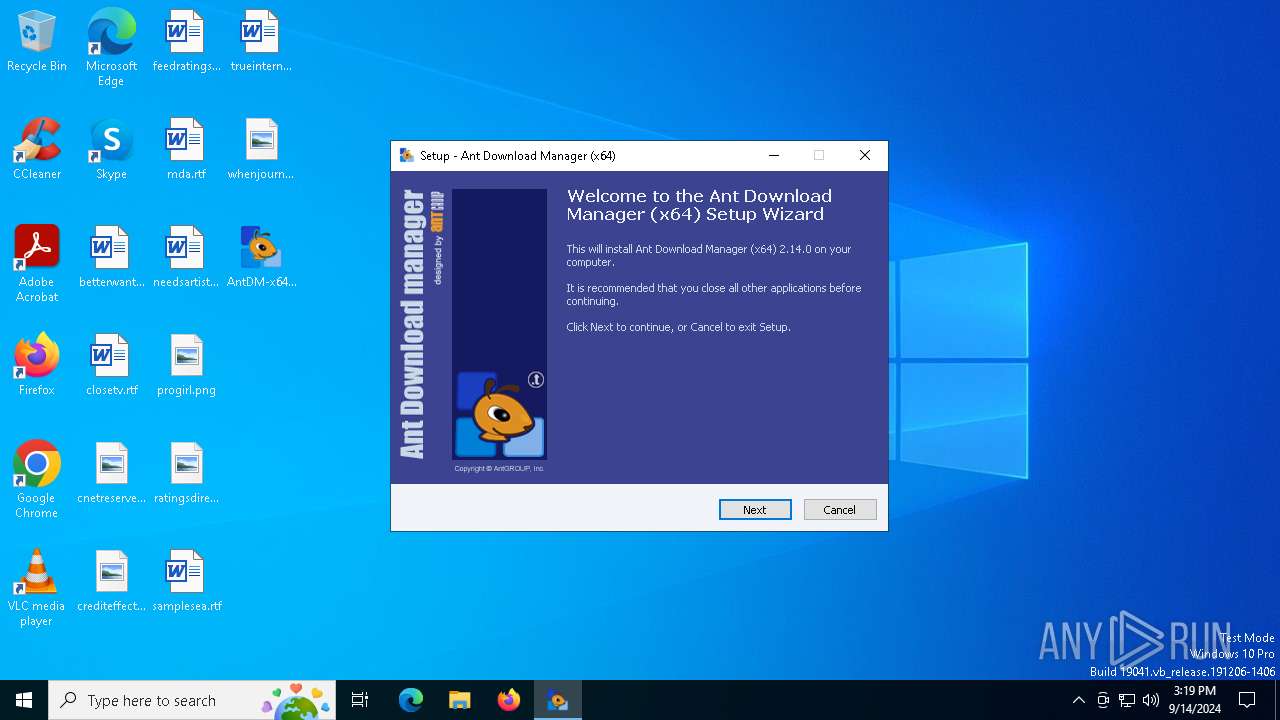1280x720 pixels.
Task: Open the CCleaner desktop shortcut
Action: 37,149
